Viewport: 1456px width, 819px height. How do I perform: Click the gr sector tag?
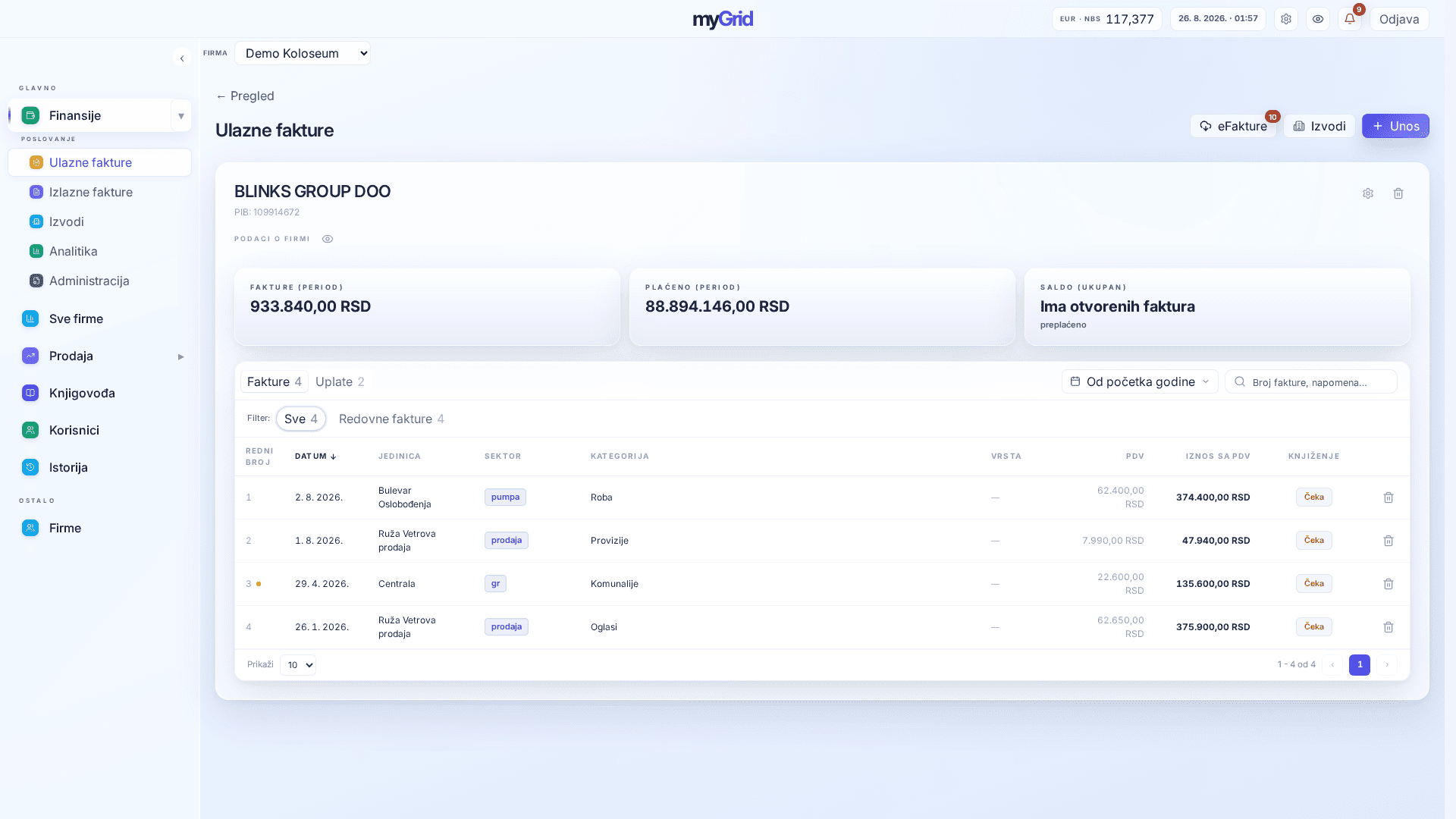(495, 584)
